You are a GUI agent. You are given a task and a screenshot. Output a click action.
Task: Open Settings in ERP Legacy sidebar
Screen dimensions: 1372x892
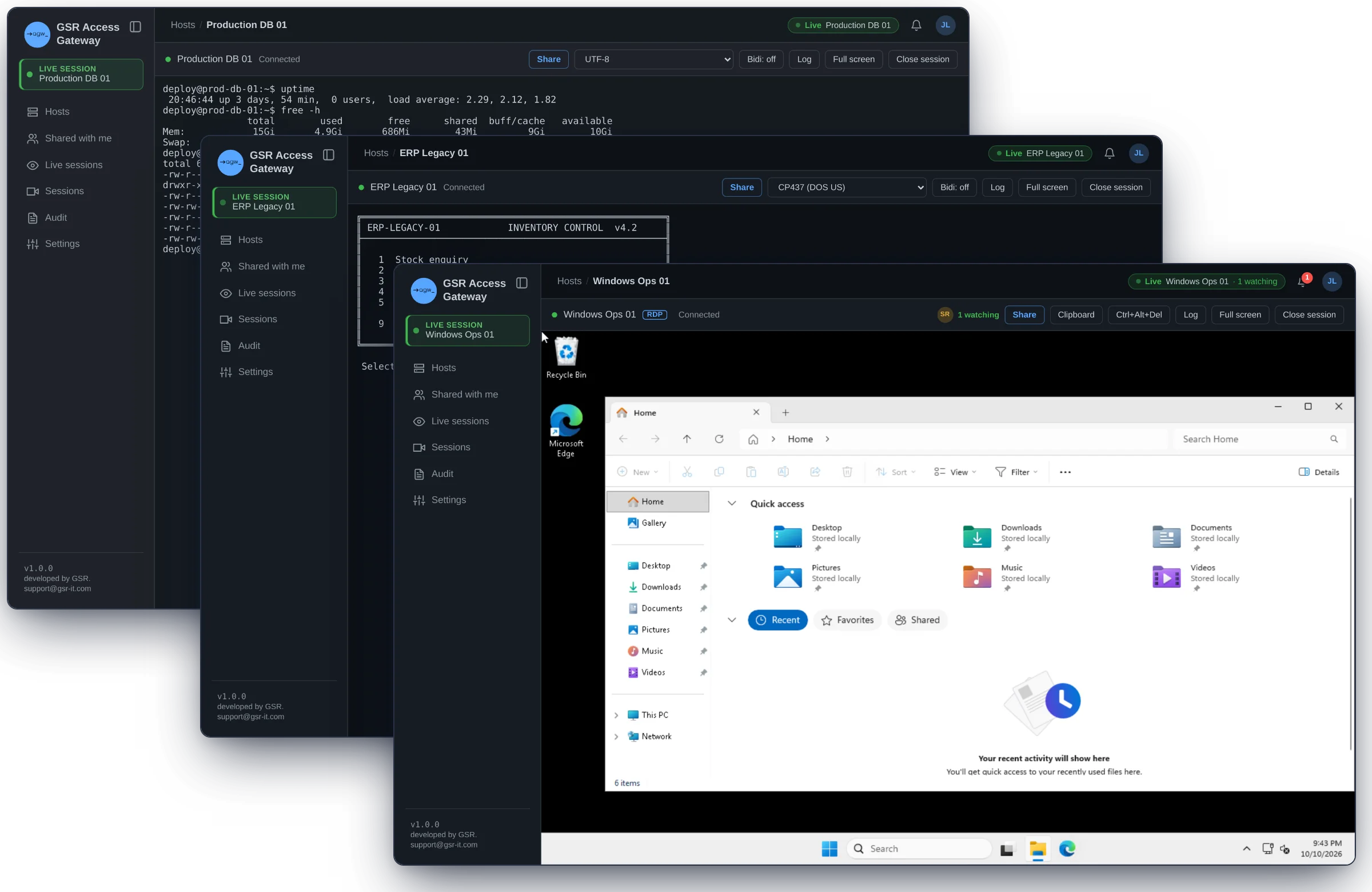point(274,372)
